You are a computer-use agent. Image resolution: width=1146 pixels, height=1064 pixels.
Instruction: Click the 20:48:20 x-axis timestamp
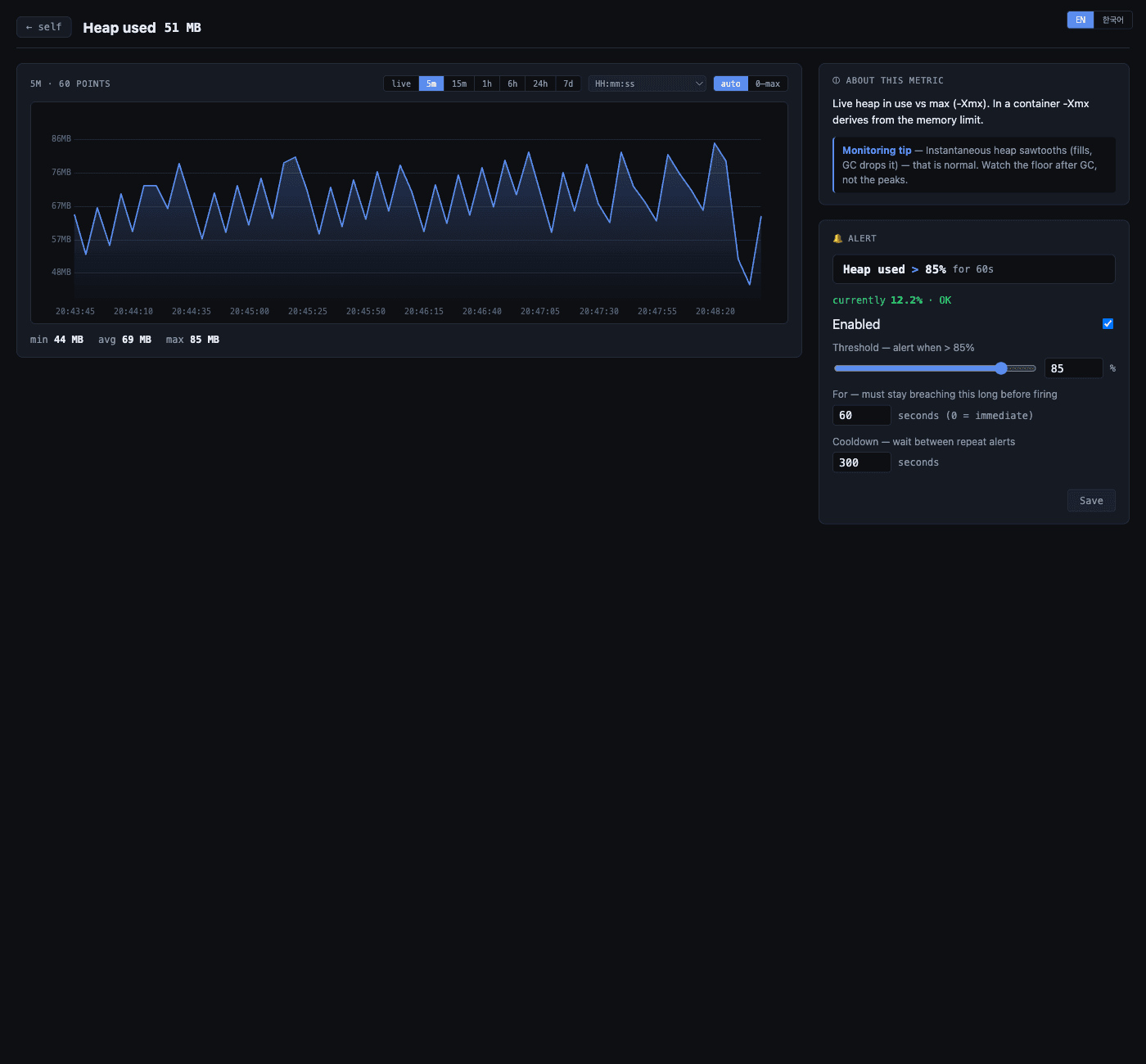715,311
